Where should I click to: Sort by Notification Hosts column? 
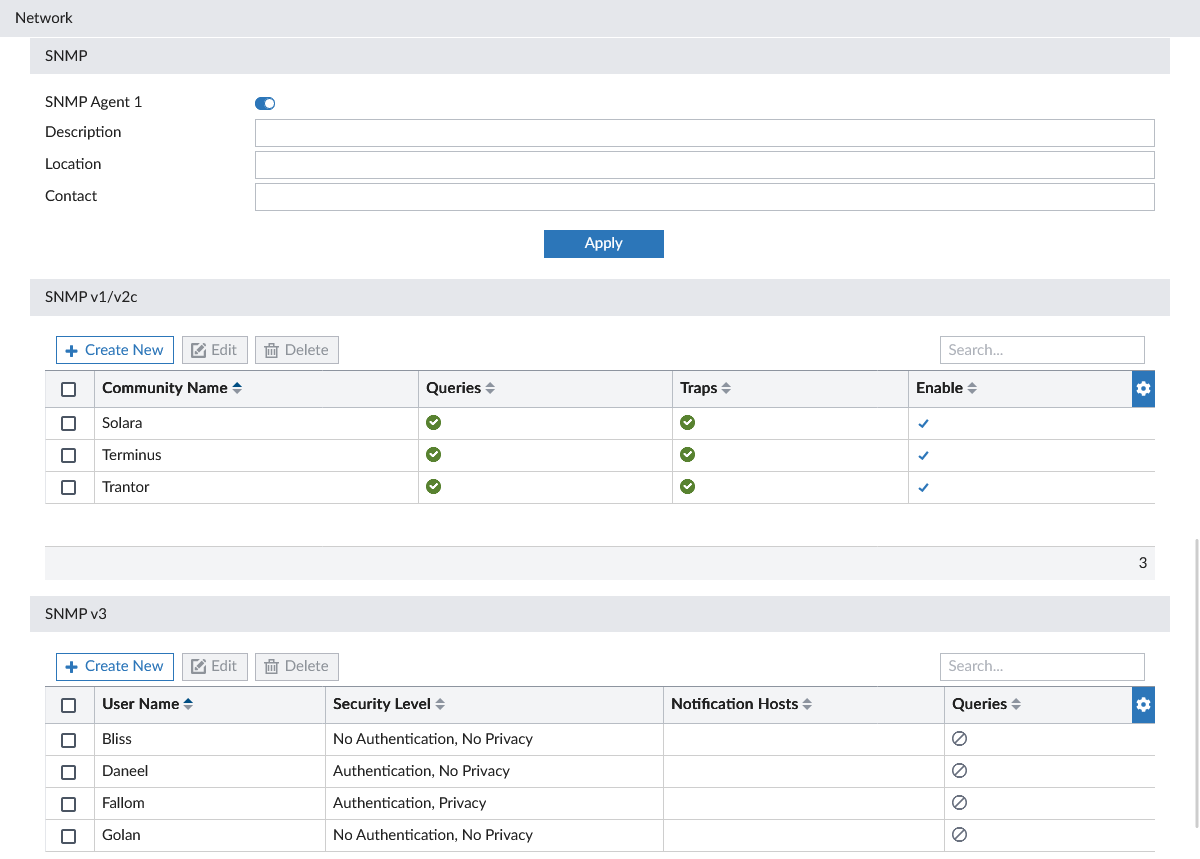click(x=807, y=704)
